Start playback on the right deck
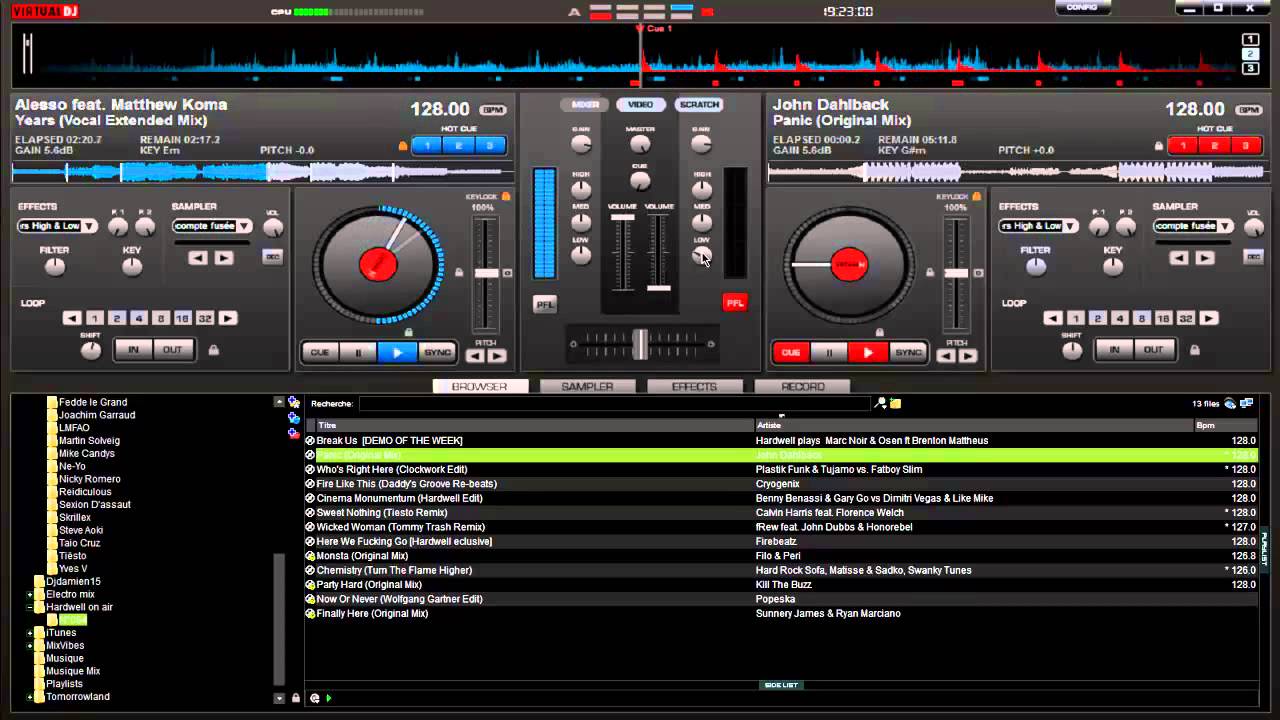 click(867, 352)
